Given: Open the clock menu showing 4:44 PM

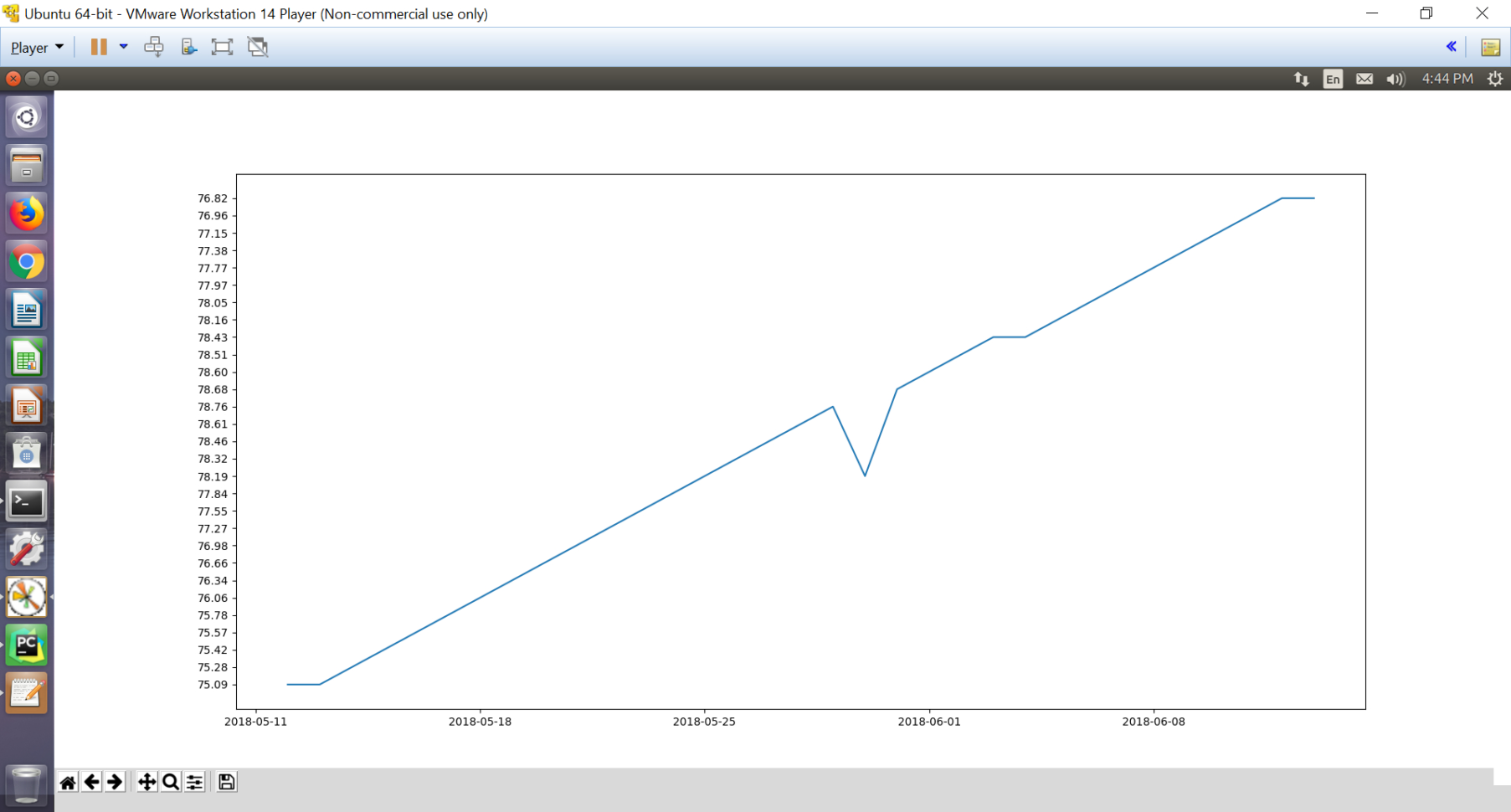Looking at the screenshot, I should (1447, 79).
